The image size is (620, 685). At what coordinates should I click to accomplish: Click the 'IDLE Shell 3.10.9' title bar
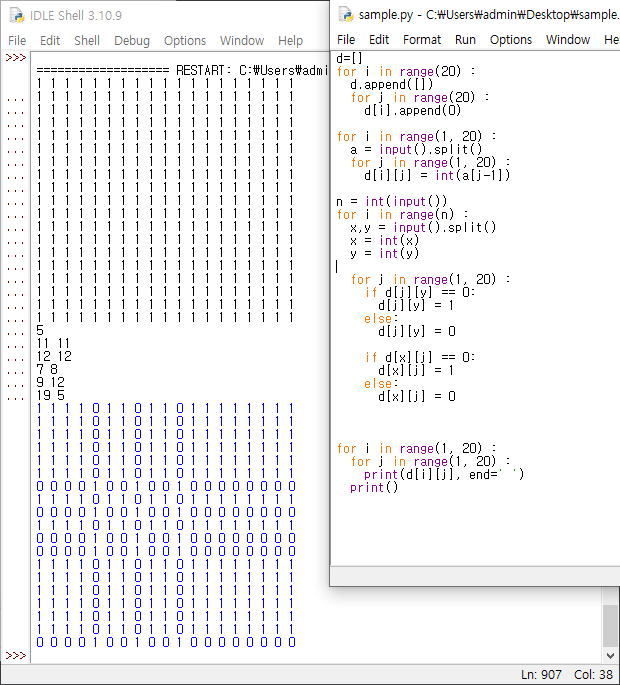76,16
